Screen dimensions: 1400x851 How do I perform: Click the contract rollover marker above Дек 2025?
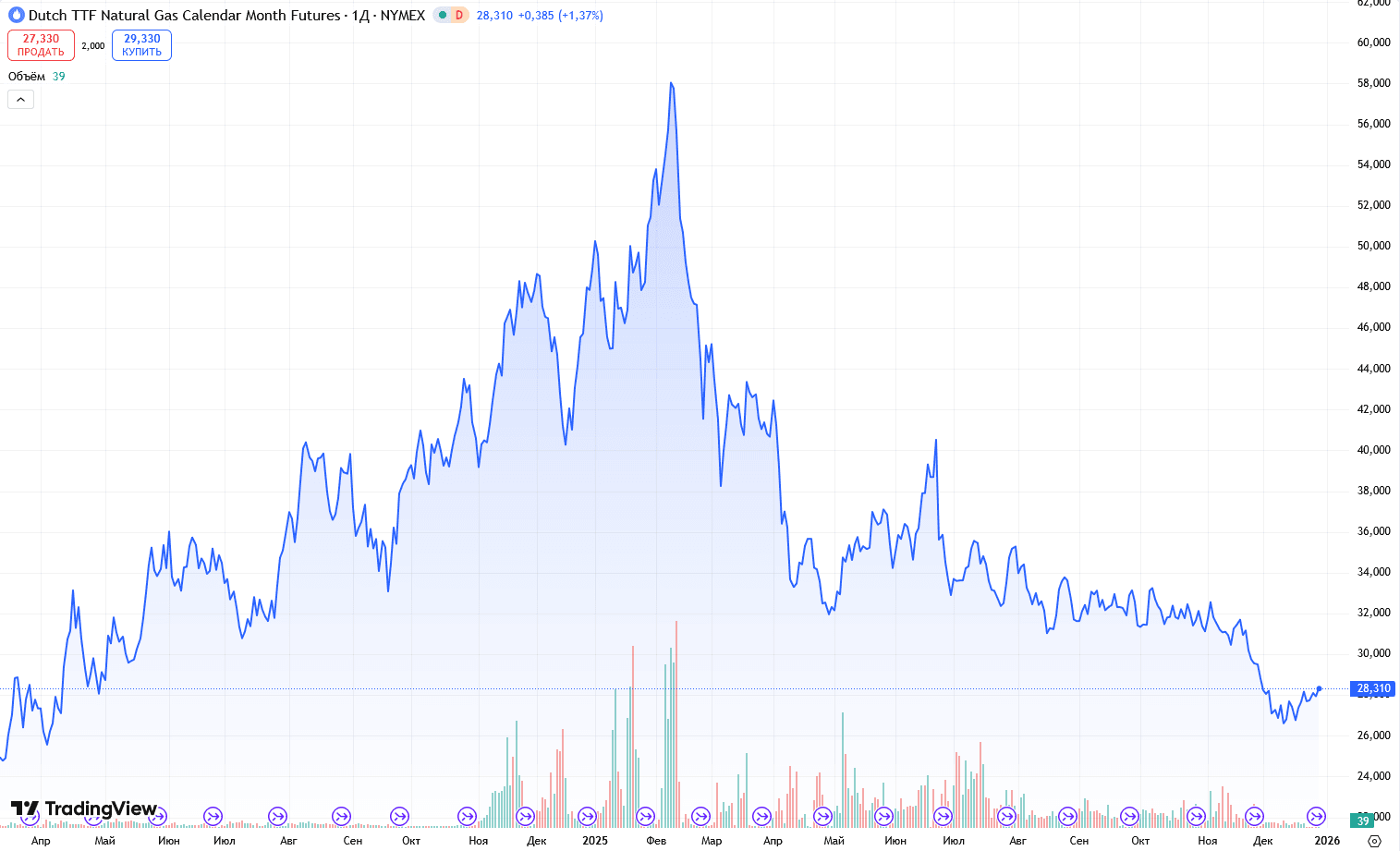[1254, 816]
